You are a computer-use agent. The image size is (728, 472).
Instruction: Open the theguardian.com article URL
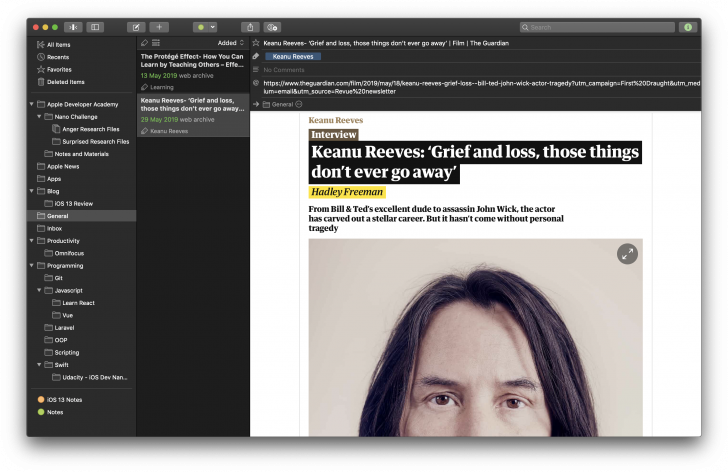coord(481,87)
